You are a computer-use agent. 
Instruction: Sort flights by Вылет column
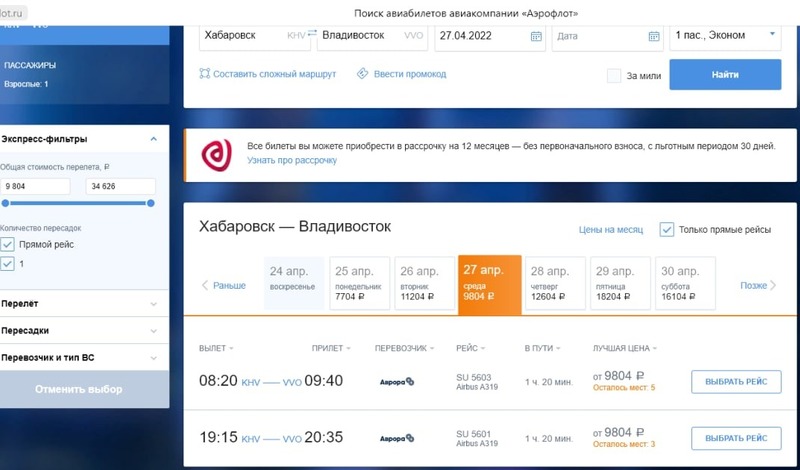(x=216, y=348)
